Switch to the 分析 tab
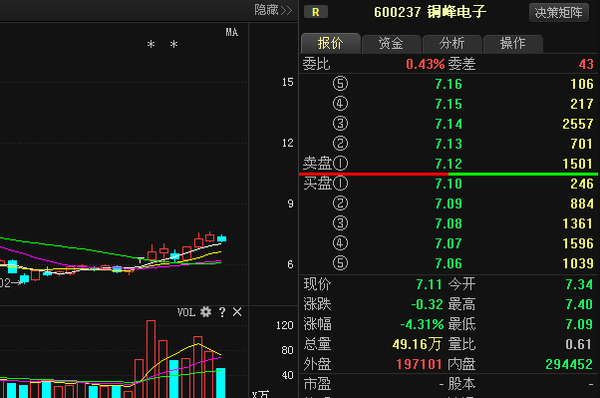Screen dimensions: 600x398 452,43
